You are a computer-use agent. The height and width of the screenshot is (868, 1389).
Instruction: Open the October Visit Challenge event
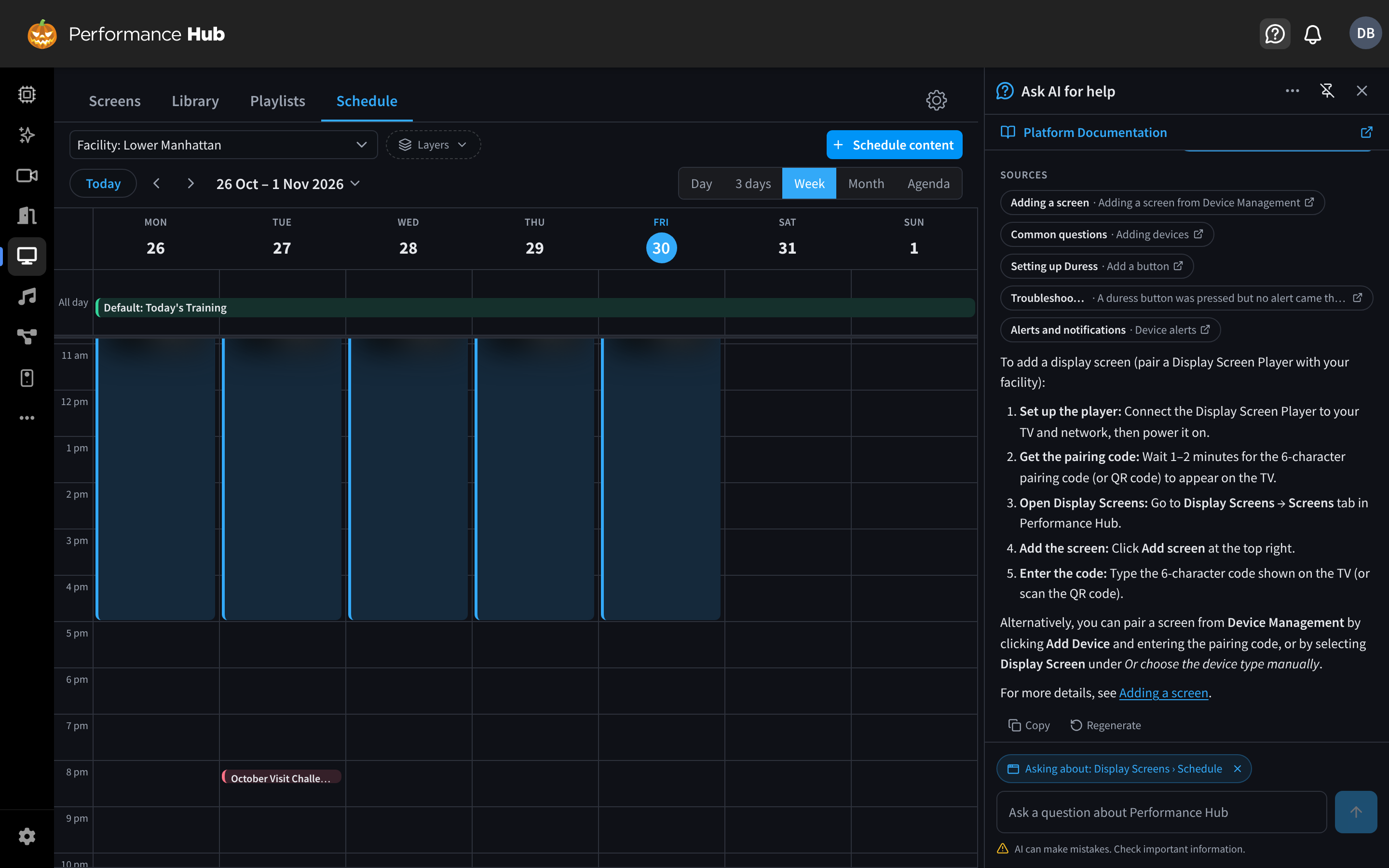[x=282, y=777]
